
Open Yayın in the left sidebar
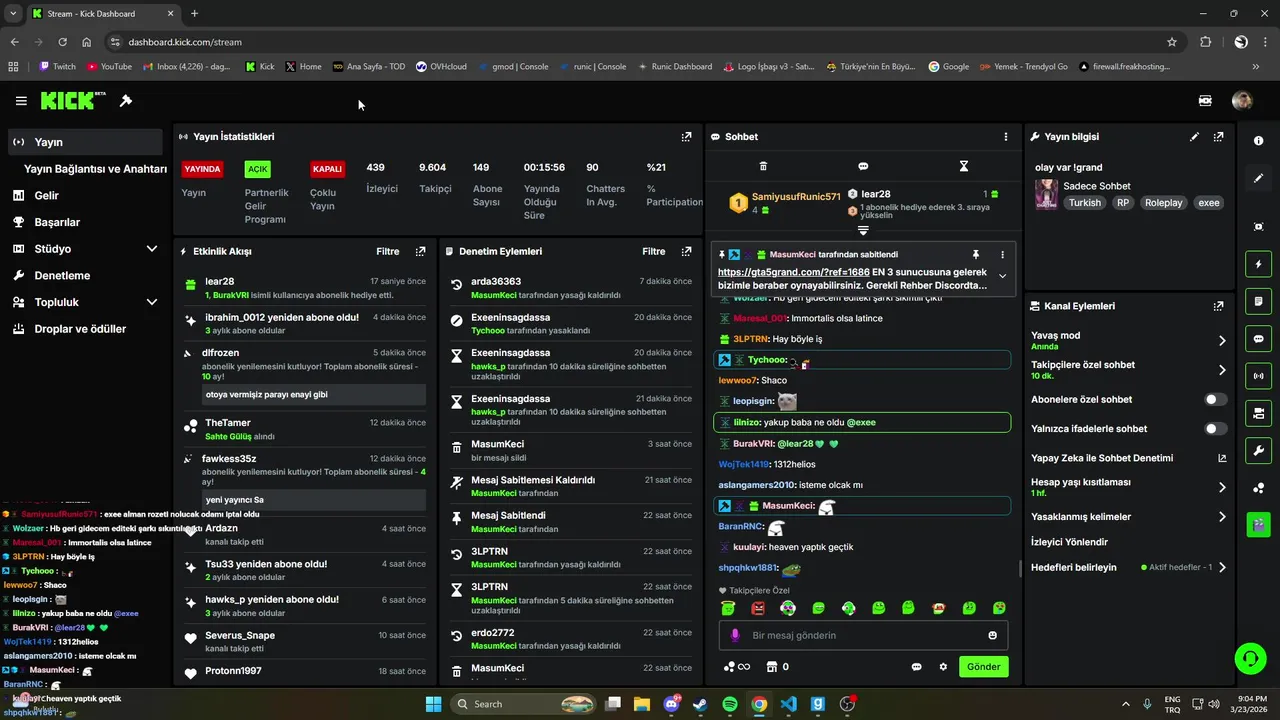83,142
